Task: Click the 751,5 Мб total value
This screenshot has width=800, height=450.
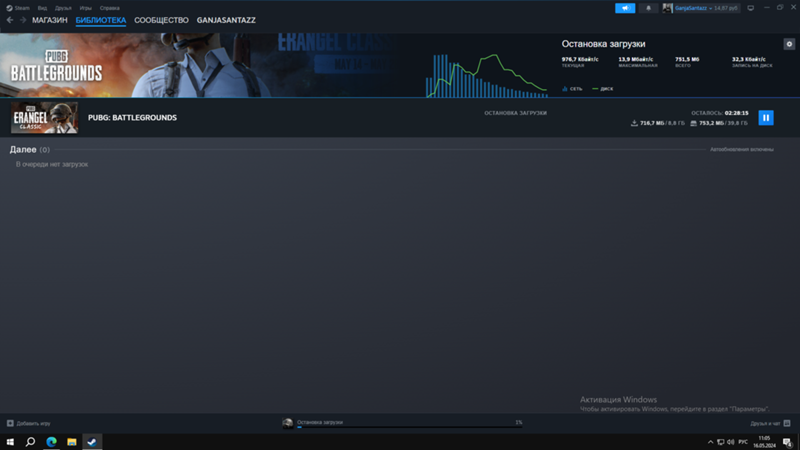Action: 687,59
